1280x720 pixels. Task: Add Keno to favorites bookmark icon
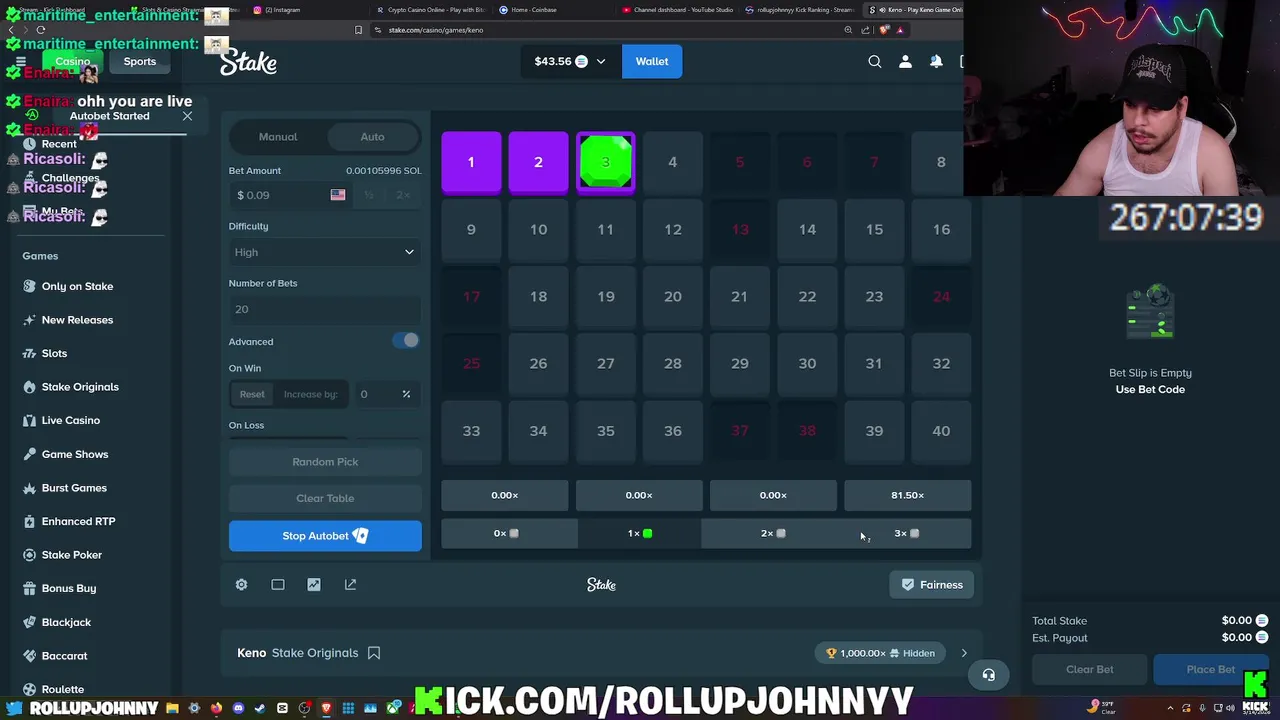click(x=374, y=653)
